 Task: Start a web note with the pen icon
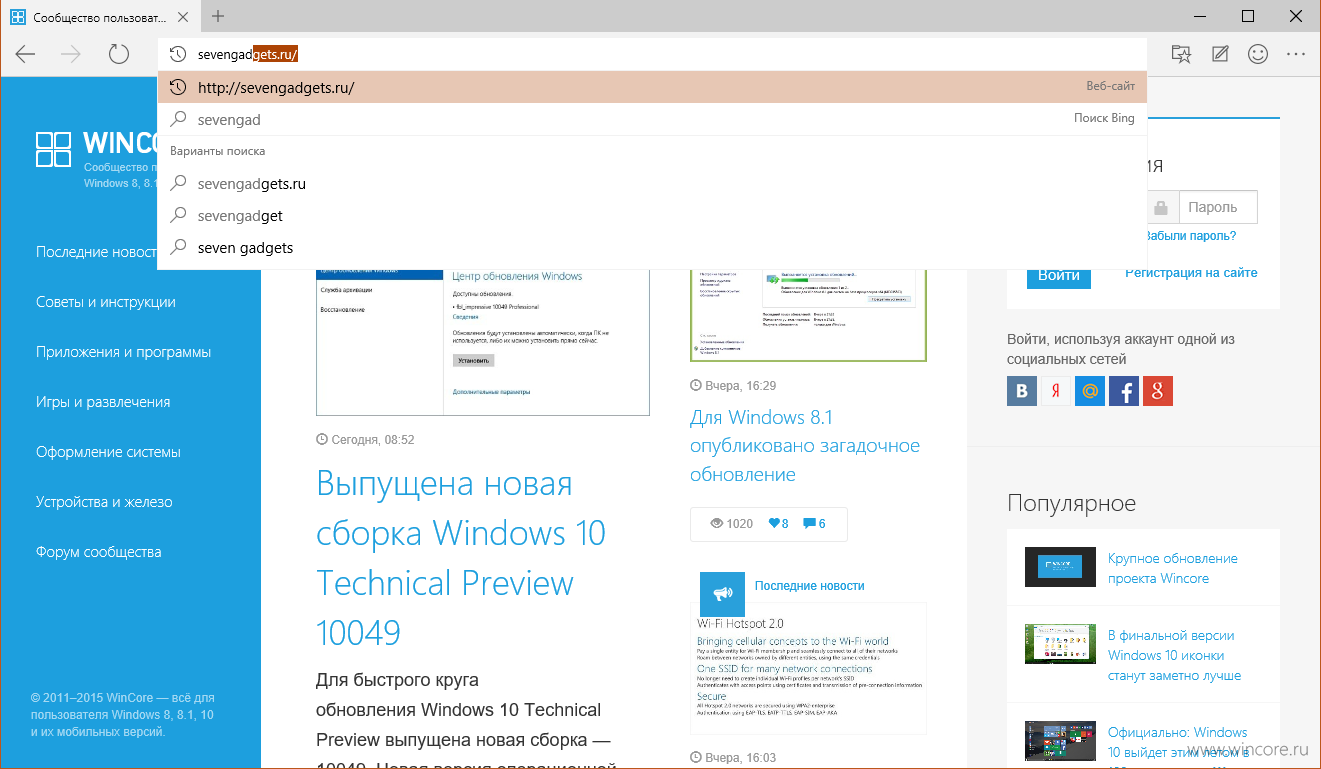click(1220, 54)
